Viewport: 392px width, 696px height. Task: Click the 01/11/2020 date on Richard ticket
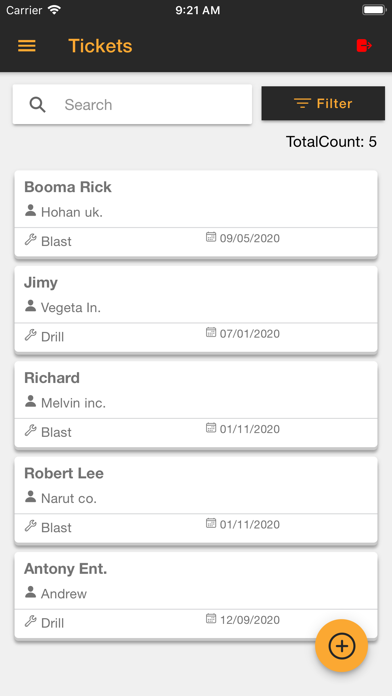tap(249, 429)
